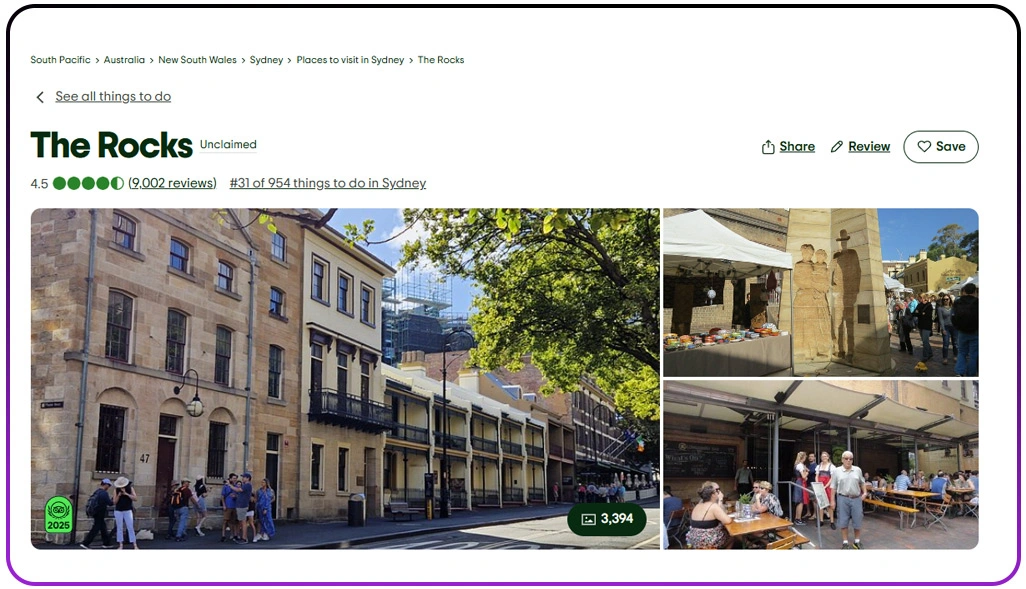Open the sandstone sculpture market photo
1026x589 pixels.
pyautogui.click(x=821, y=292)
